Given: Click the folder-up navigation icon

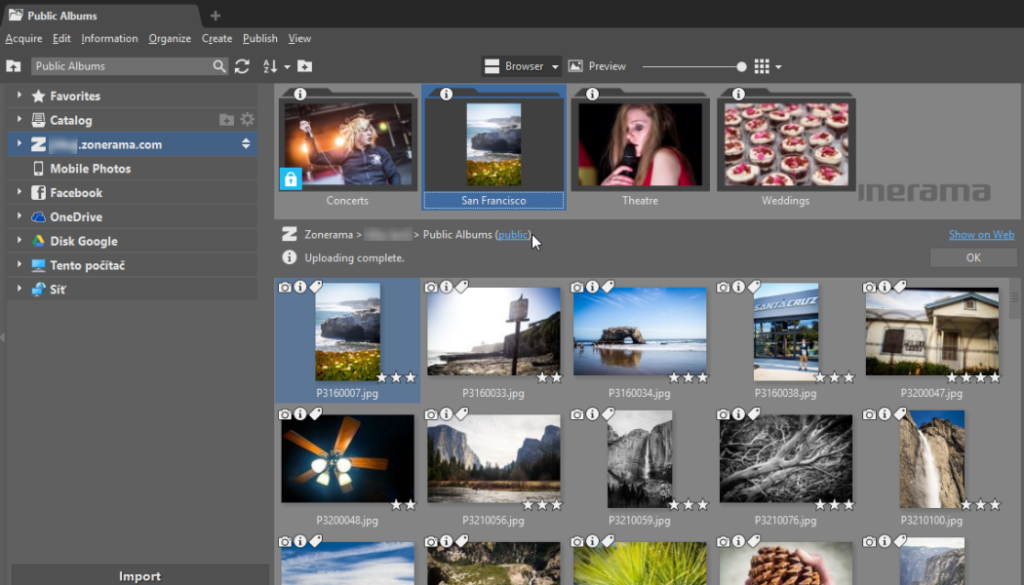Looking at the screenshot, I should (x=13, y=66).
